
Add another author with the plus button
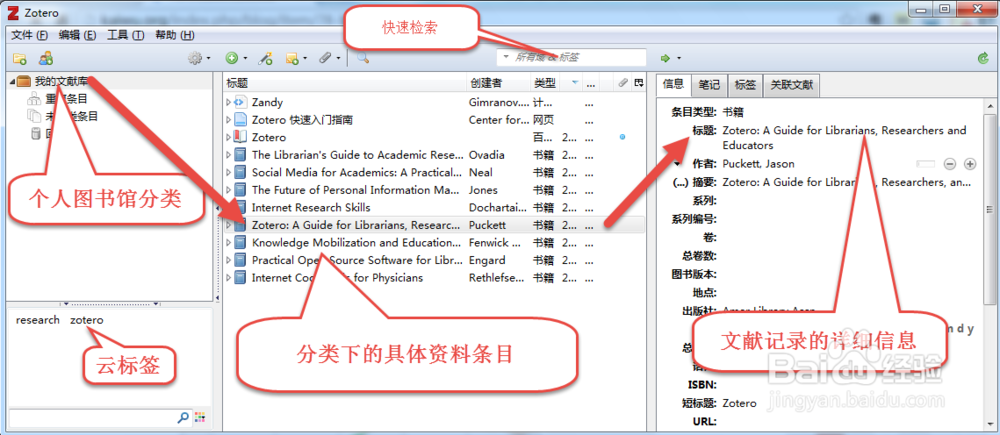[970, 164]
